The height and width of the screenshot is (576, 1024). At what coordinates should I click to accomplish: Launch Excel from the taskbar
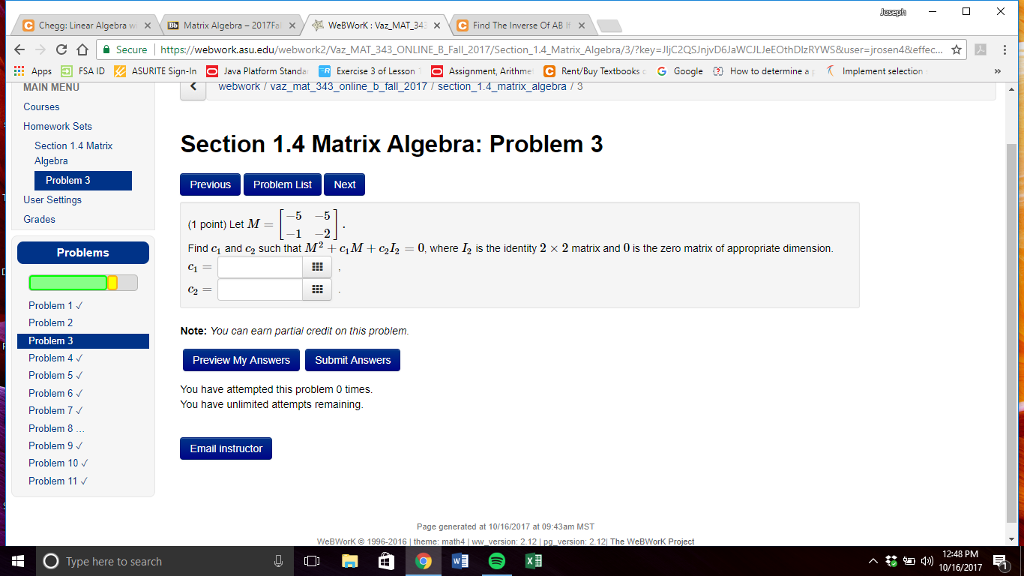[533, 561]
